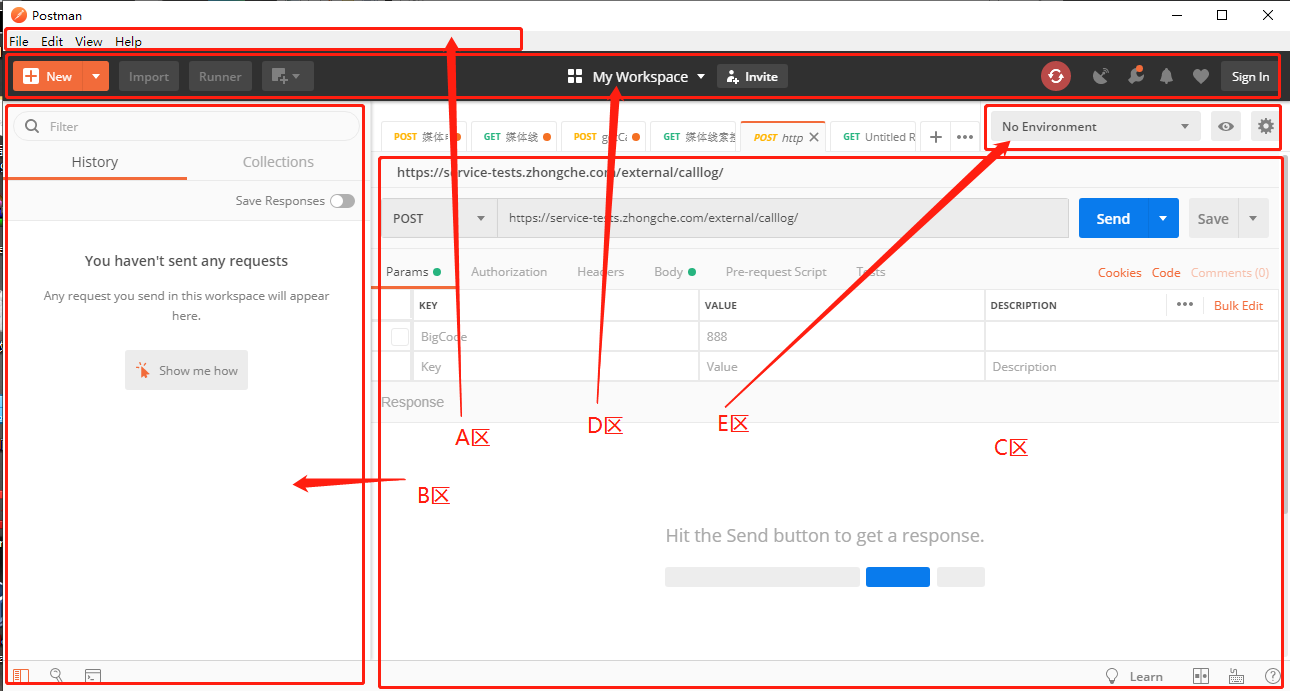Toggle sidebar icon in bottom status bar

click(21, 676)
